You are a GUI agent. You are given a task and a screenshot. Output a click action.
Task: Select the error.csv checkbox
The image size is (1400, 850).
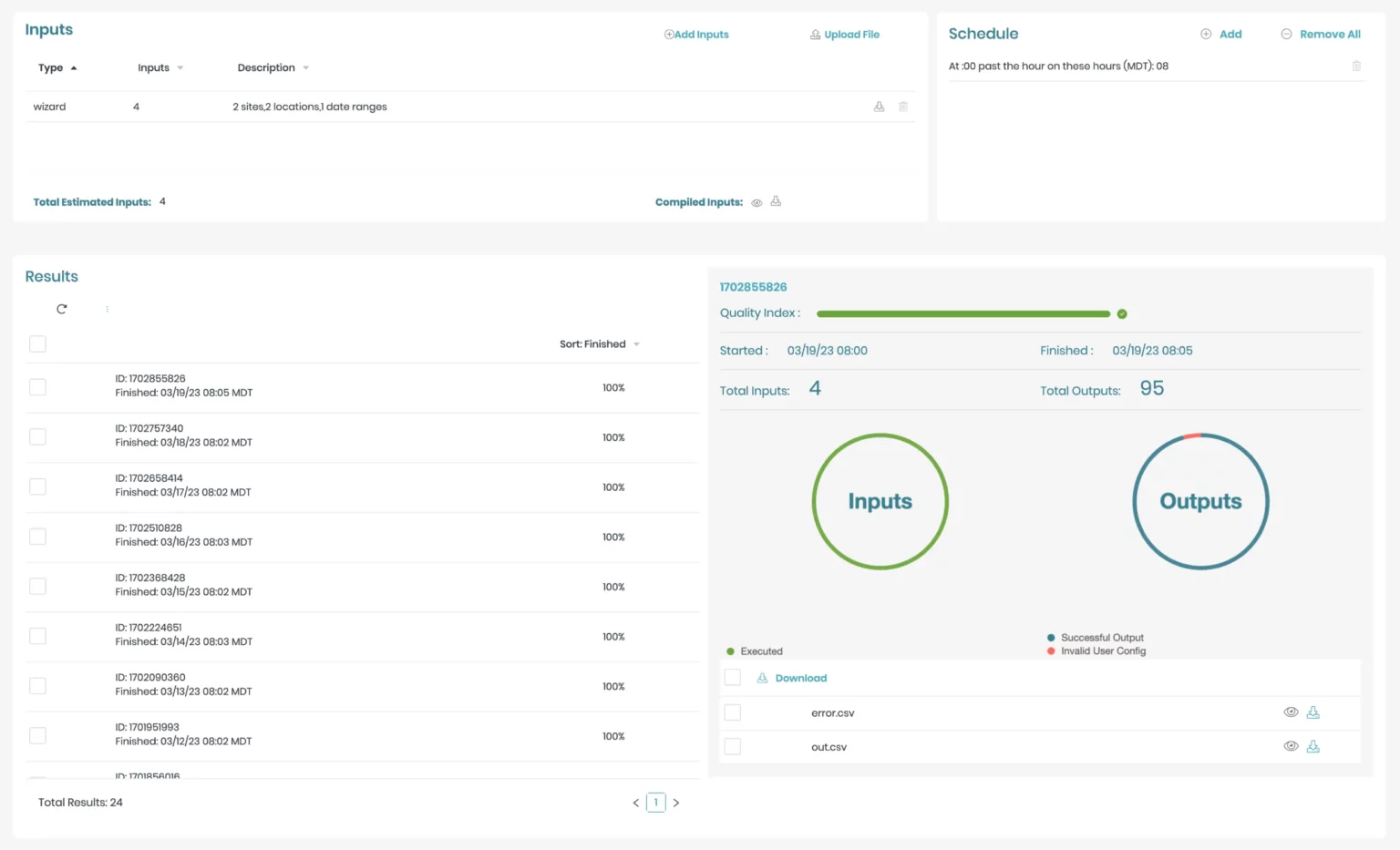tap(732, 712)
